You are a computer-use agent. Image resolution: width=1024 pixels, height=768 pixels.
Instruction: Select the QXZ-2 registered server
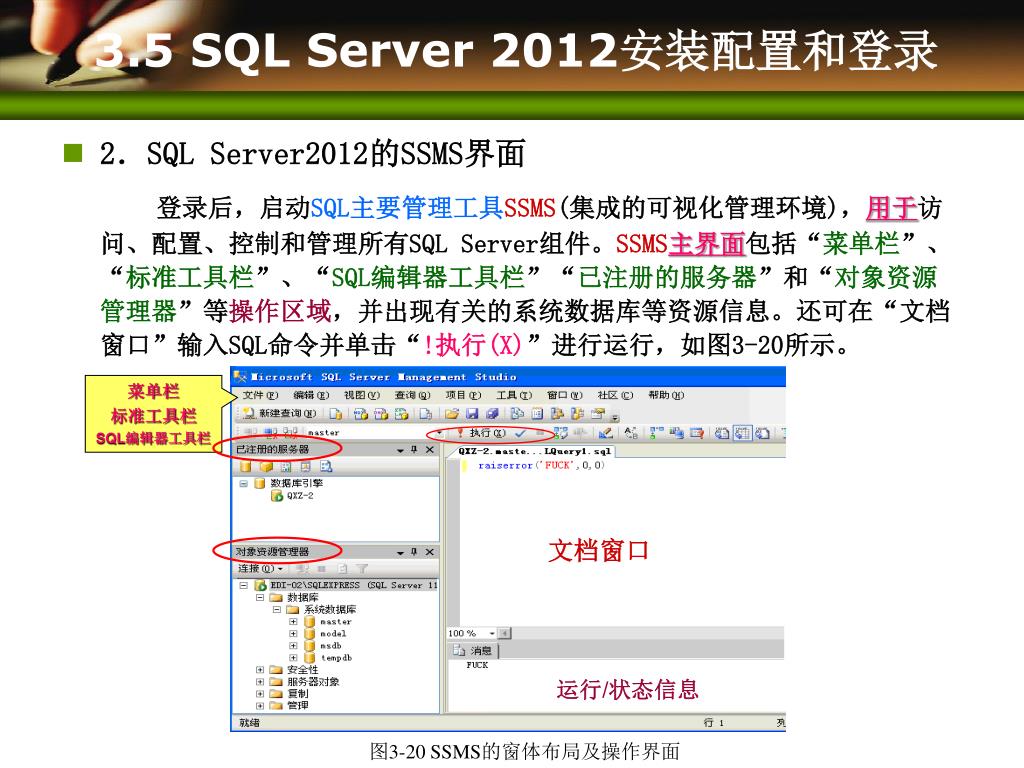293,496
